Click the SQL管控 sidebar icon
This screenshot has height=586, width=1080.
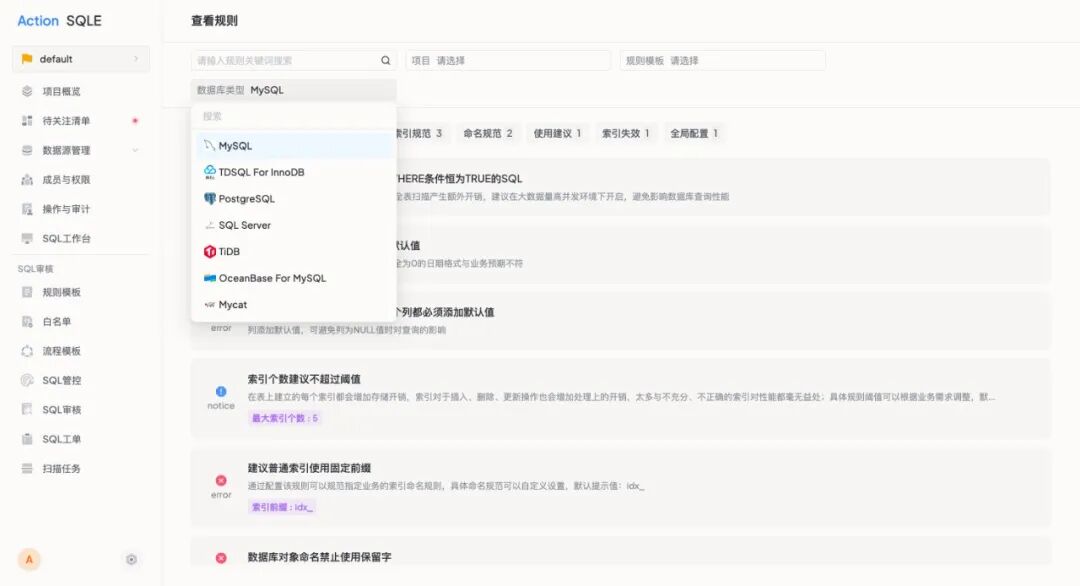(27, 380)
